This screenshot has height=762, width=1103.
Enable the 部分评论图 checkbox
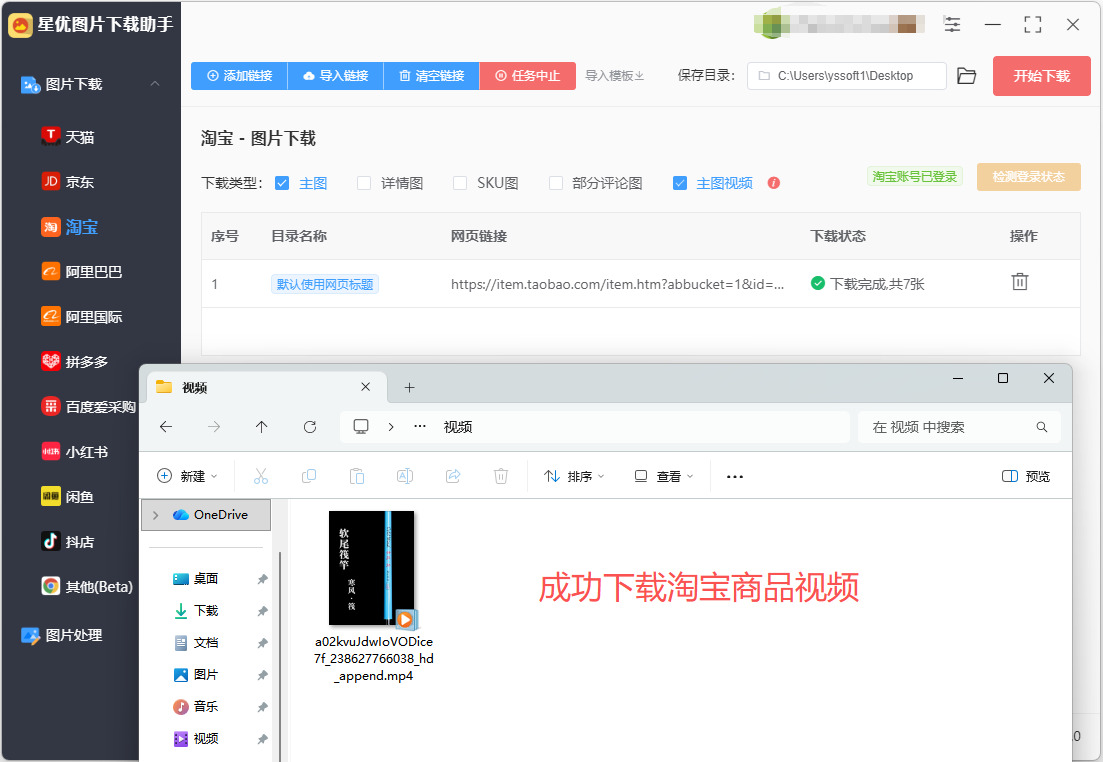pyautogui.click(x=556, y=183)
